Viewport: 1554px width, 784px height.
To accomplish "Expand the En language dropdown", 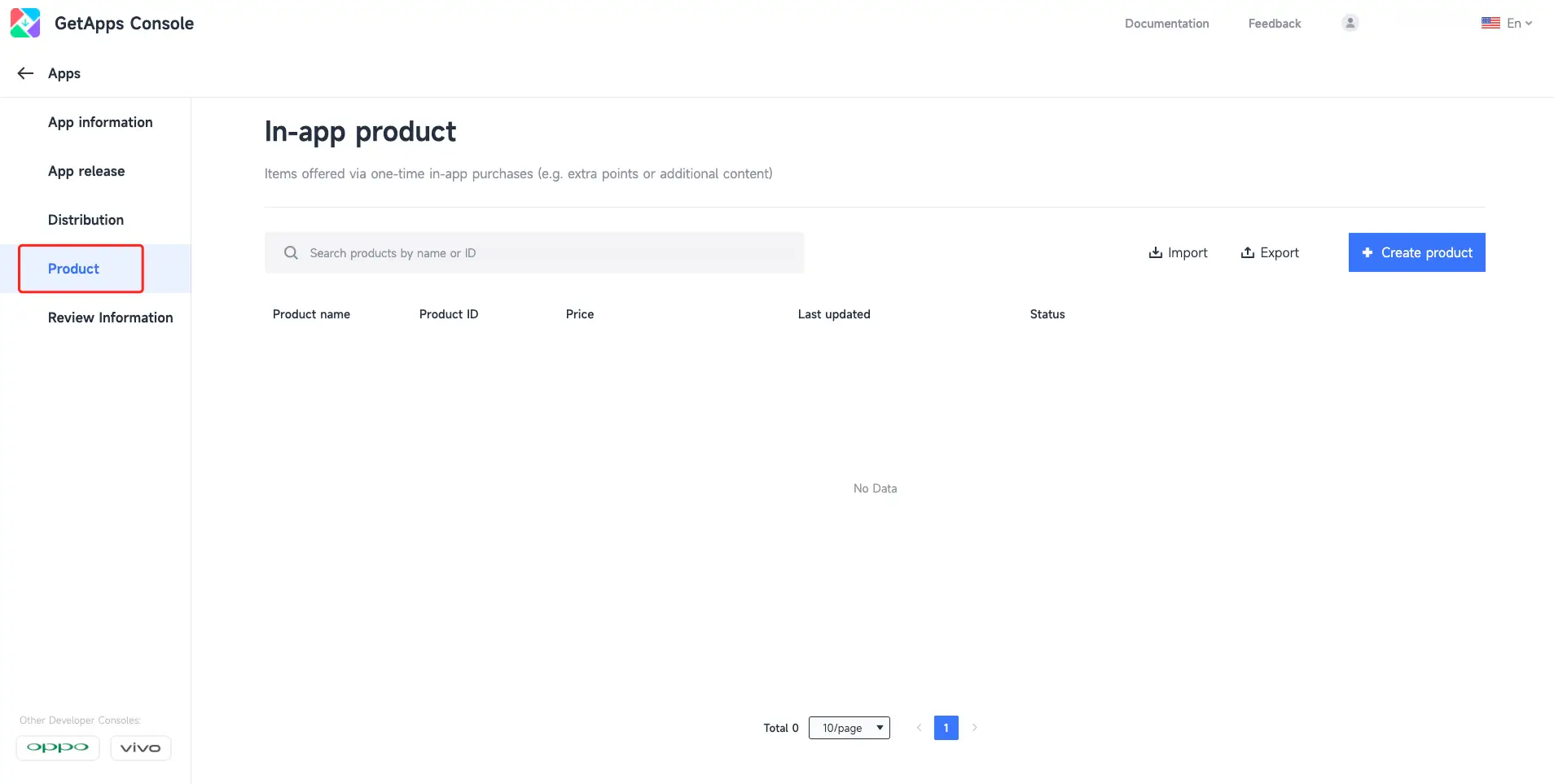I will coord(1519,23).
